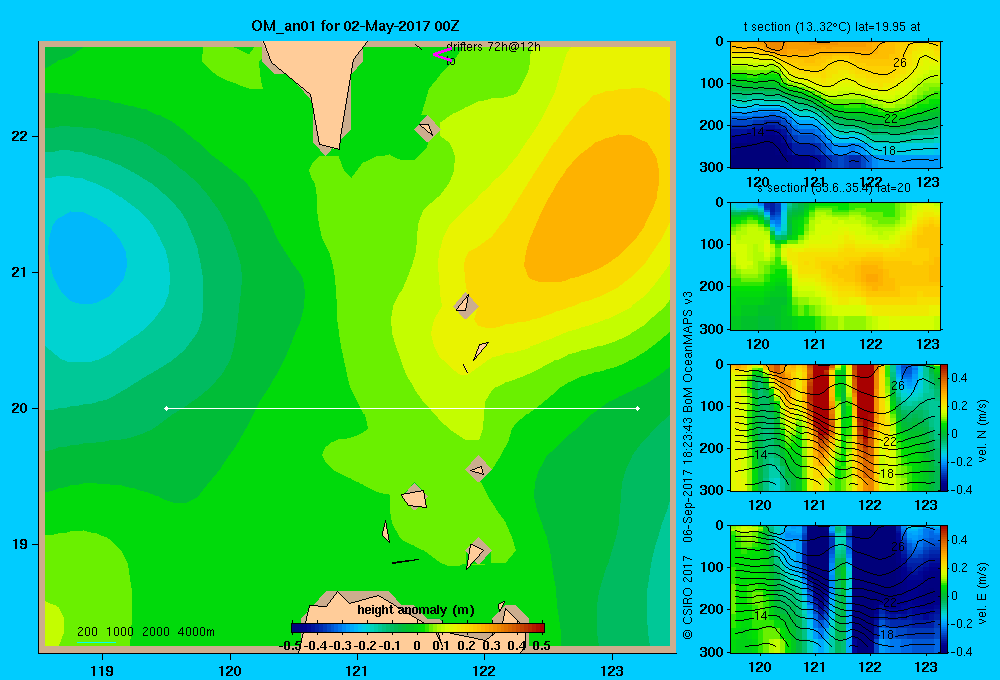Click the 4000m depth contour legend entry

coord(196,632)
